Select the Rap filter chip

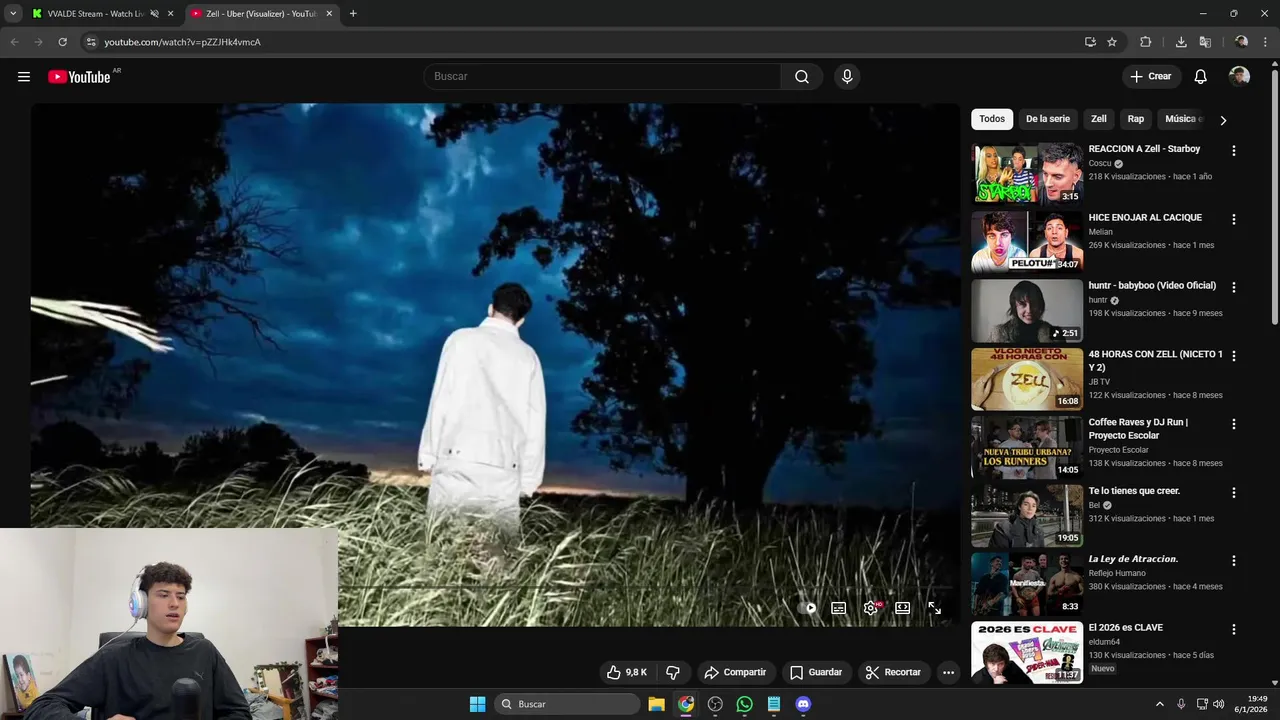click(1136, 119)
